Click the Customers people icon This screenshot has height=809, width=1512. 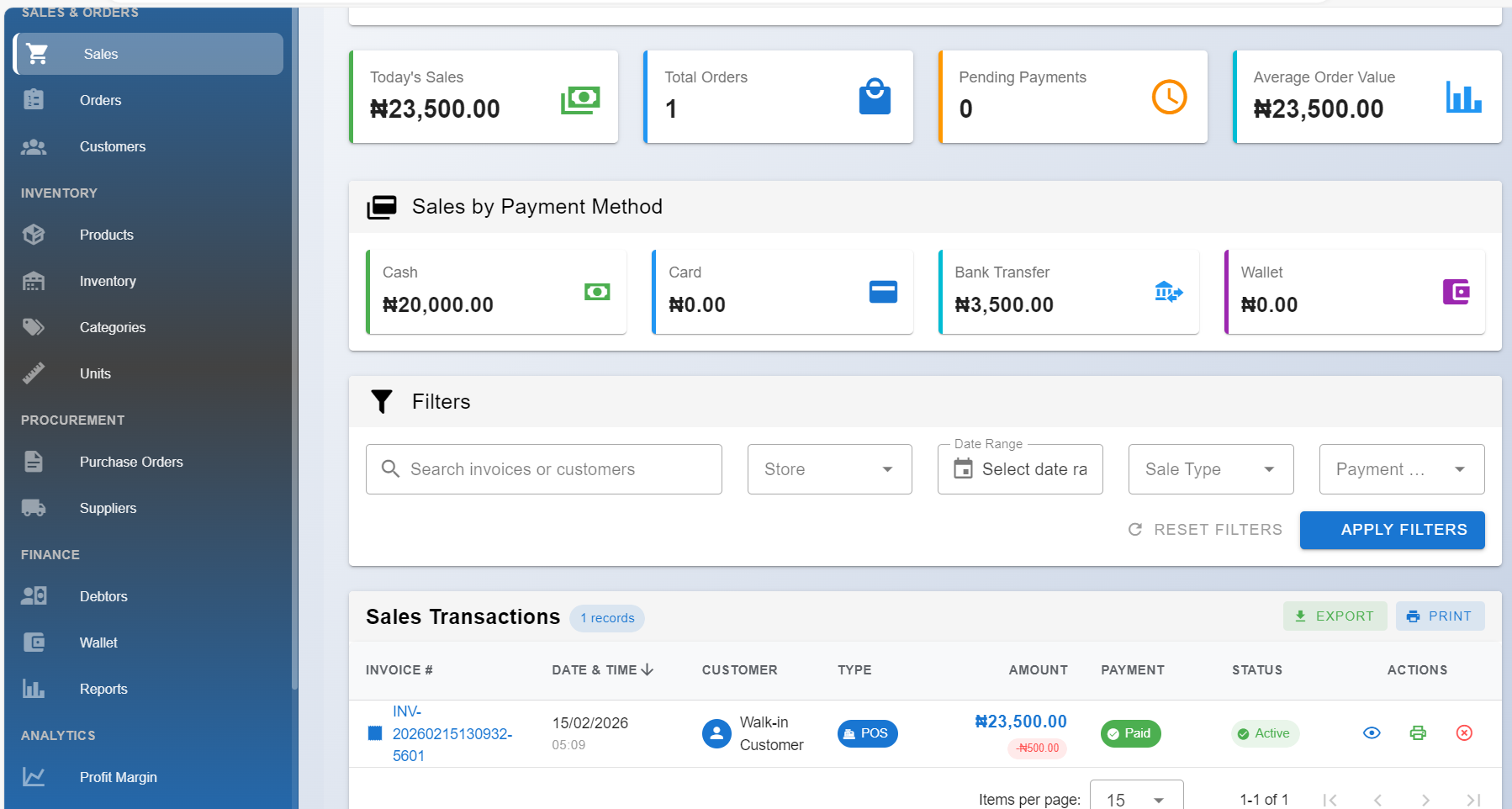[34, 146]
